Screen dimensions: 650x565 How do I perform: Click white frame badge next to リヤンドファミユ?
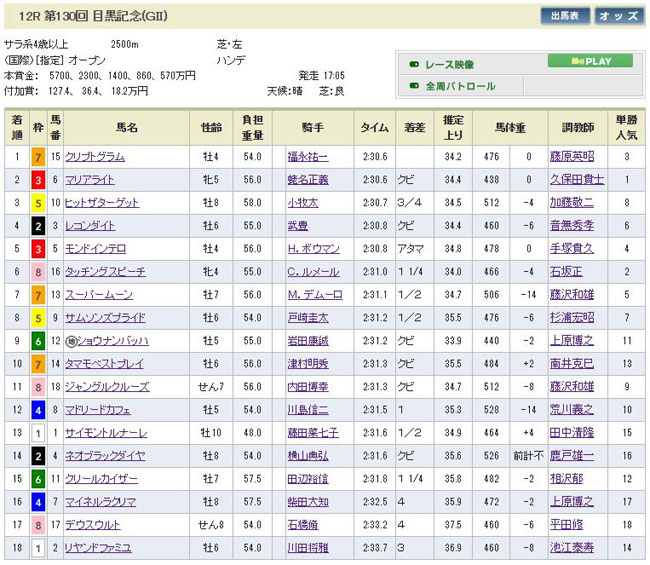38,548
